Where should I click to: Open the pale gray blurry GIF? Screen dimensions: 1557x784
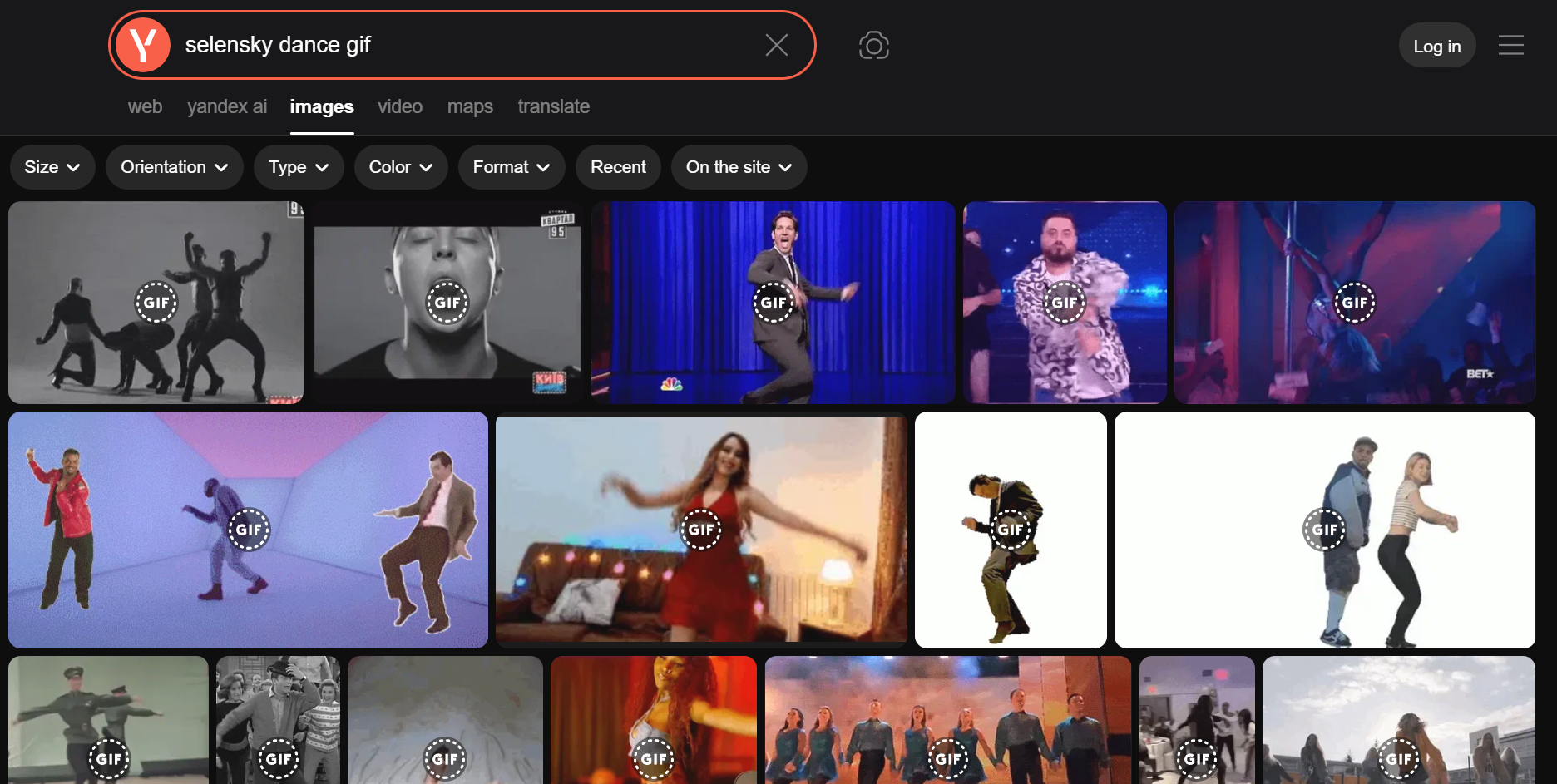tap(445, 720)
